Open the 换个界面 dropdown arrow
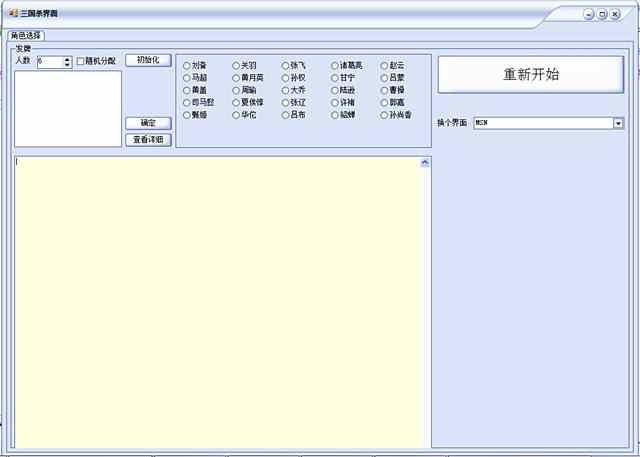Image resolution: width=640 pixels, height=457 pixels. click(x=618, y=123)
